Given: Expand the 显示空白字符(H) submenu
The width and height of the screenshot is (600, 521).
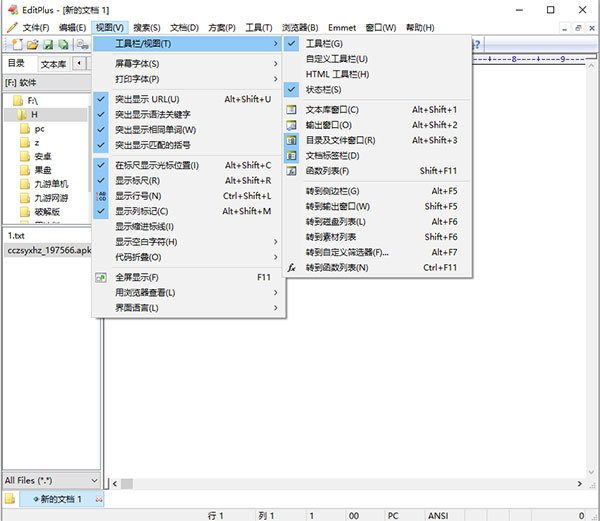Looking at the screenshot, I should click(x=189, y=242).
